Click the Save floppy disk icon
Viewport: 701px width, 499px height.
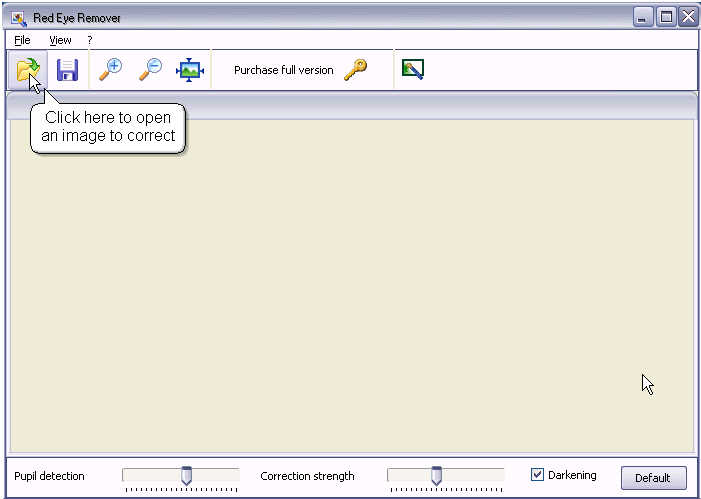click(68, 70)
